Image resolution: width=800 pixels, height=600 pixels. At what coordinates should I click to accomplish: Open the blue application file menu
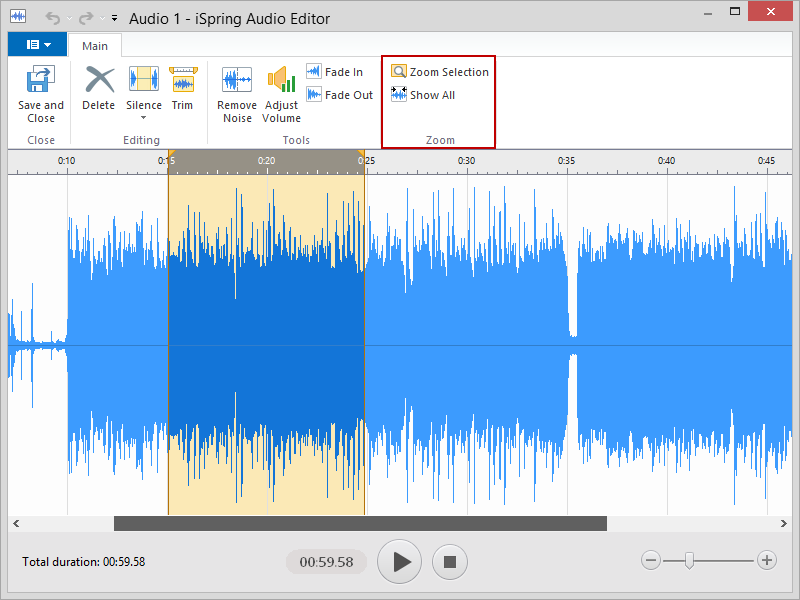coord(37,44)
